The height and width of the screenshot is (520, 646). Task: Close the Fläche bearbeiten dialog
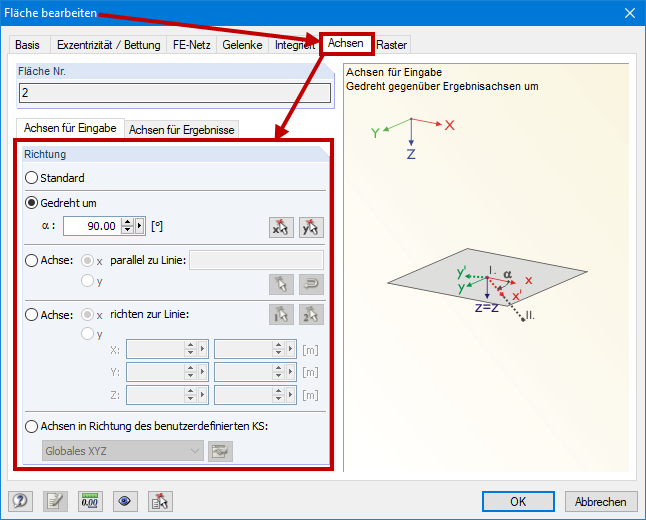(630, 13)
